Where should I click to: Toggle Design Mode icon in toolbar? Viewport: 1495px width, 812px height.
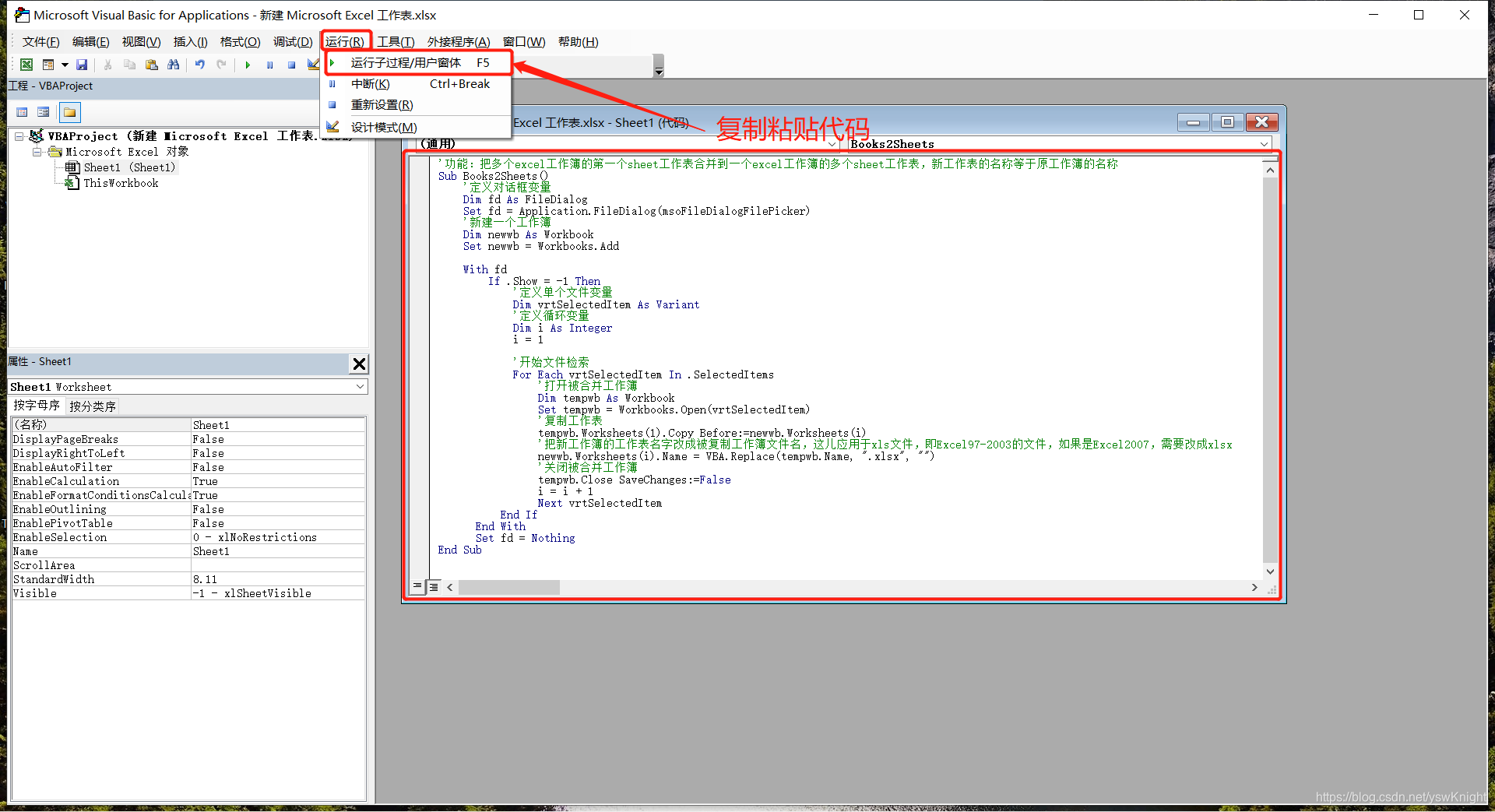(x=312, y=65)
